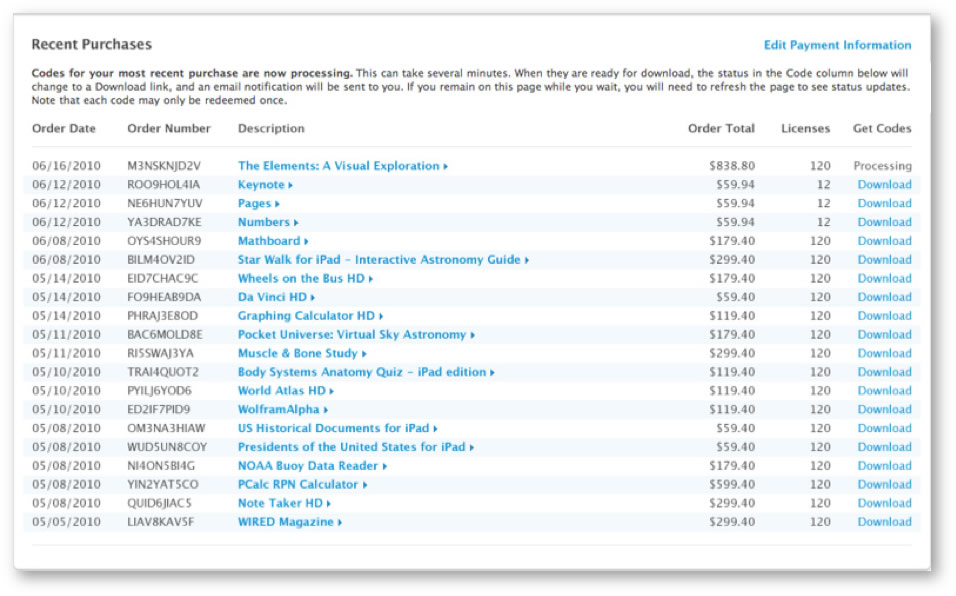Viewport: 956px width, 596px height.
Task: Download codes for Da Vinci HD
Action: [884, 297]
